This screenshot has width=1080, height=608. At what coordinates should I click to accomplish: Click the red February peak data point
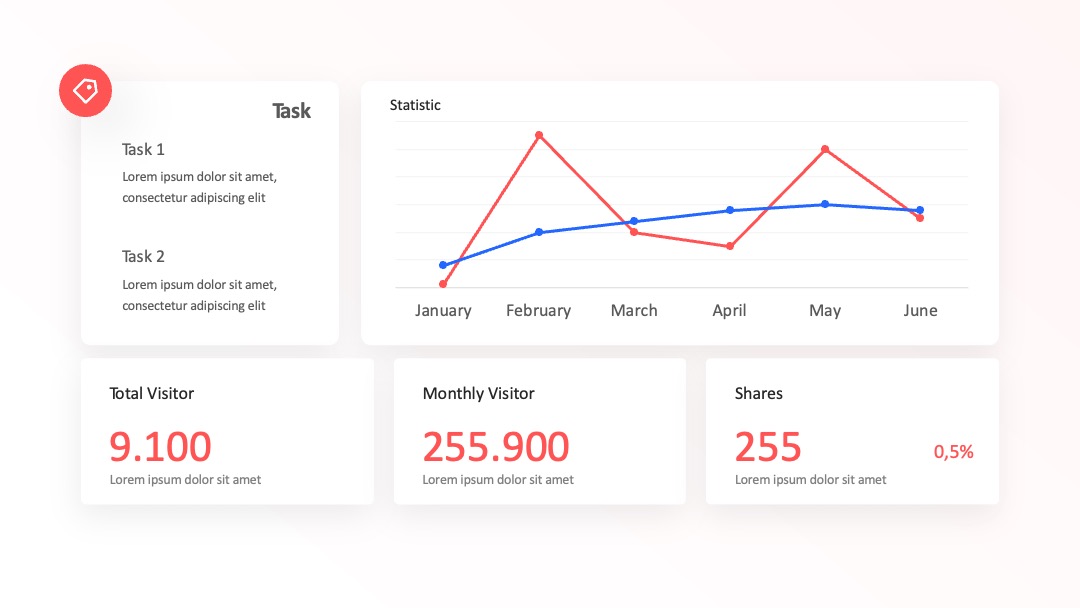pos(539,135)
